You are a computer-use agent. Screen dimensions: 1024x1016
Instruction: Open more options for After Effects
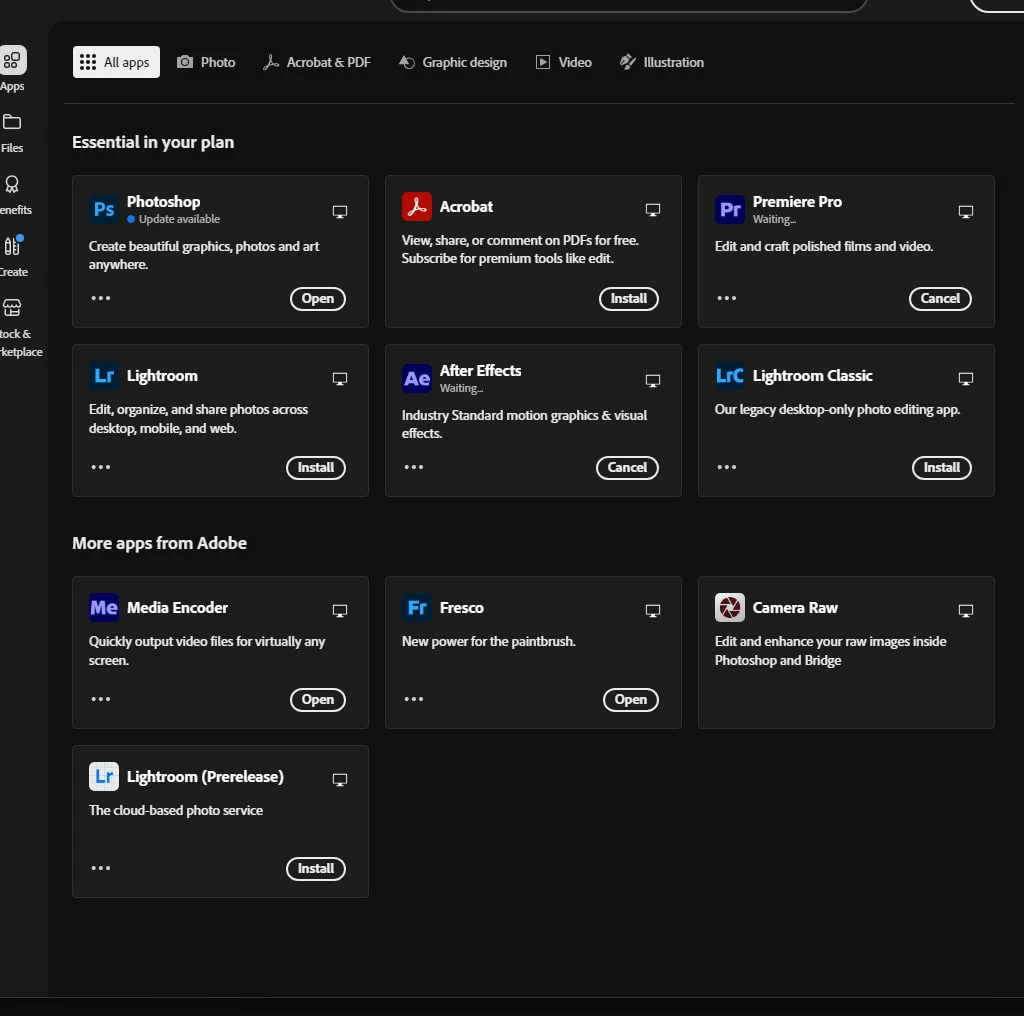[x=413, y=468]
